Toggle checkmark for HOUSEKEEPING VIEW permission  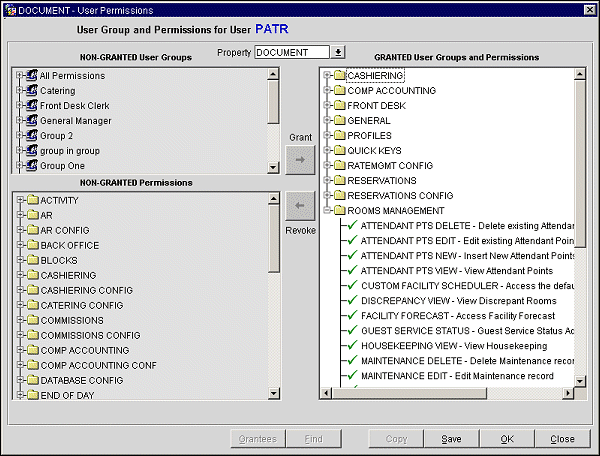351,345
